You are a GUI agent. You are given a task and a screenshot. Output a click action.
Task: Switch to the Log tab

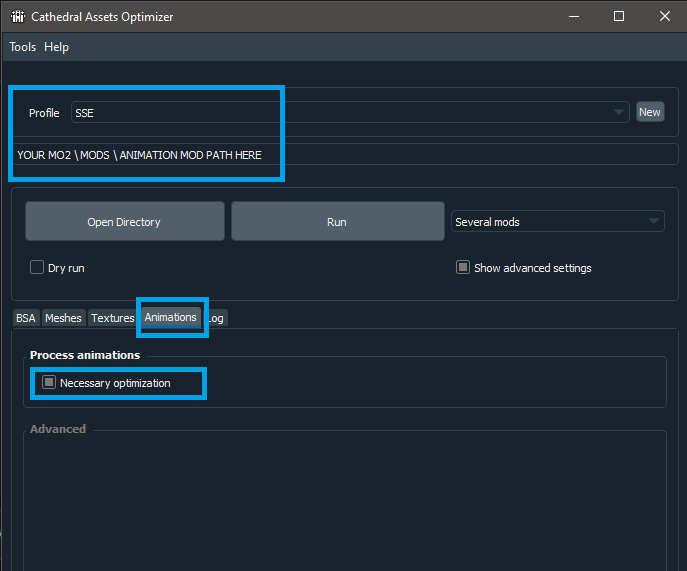pyautogui.click(x=217, y=318)
